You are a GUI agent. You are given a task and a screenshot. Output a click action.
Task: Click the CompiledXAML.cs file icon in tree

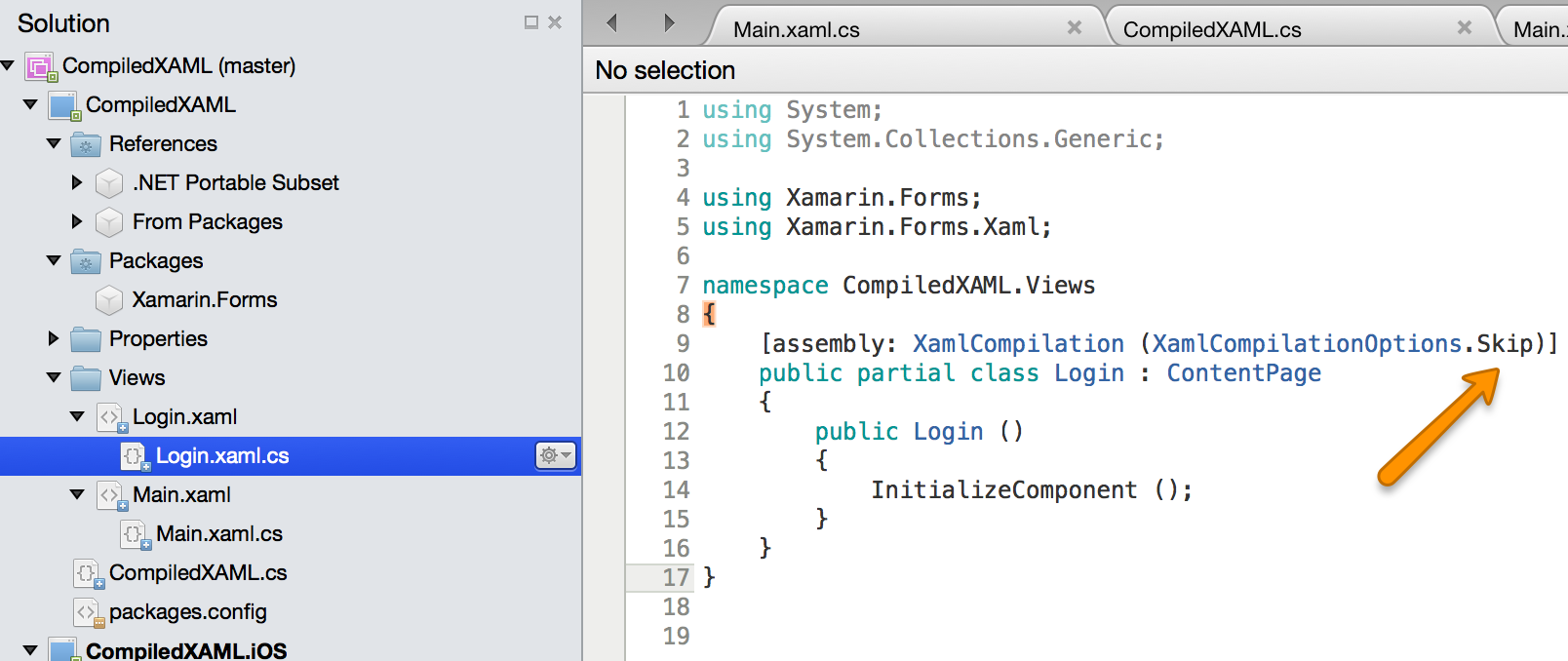pos(88,573)
